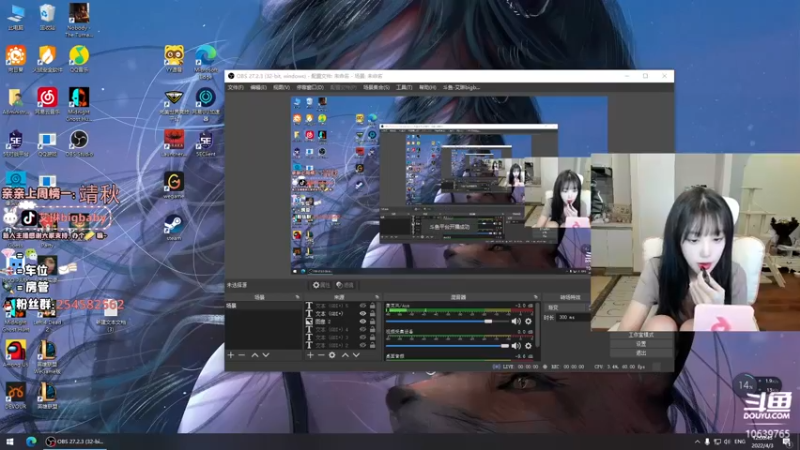Adjust the 视频采集设备 volume slider

pos(447,346)
